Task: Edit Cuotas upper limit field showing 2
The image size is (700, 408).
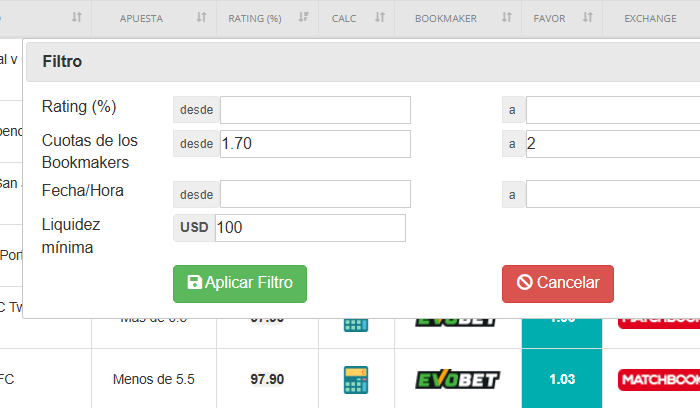Action: tap(613, 144)
